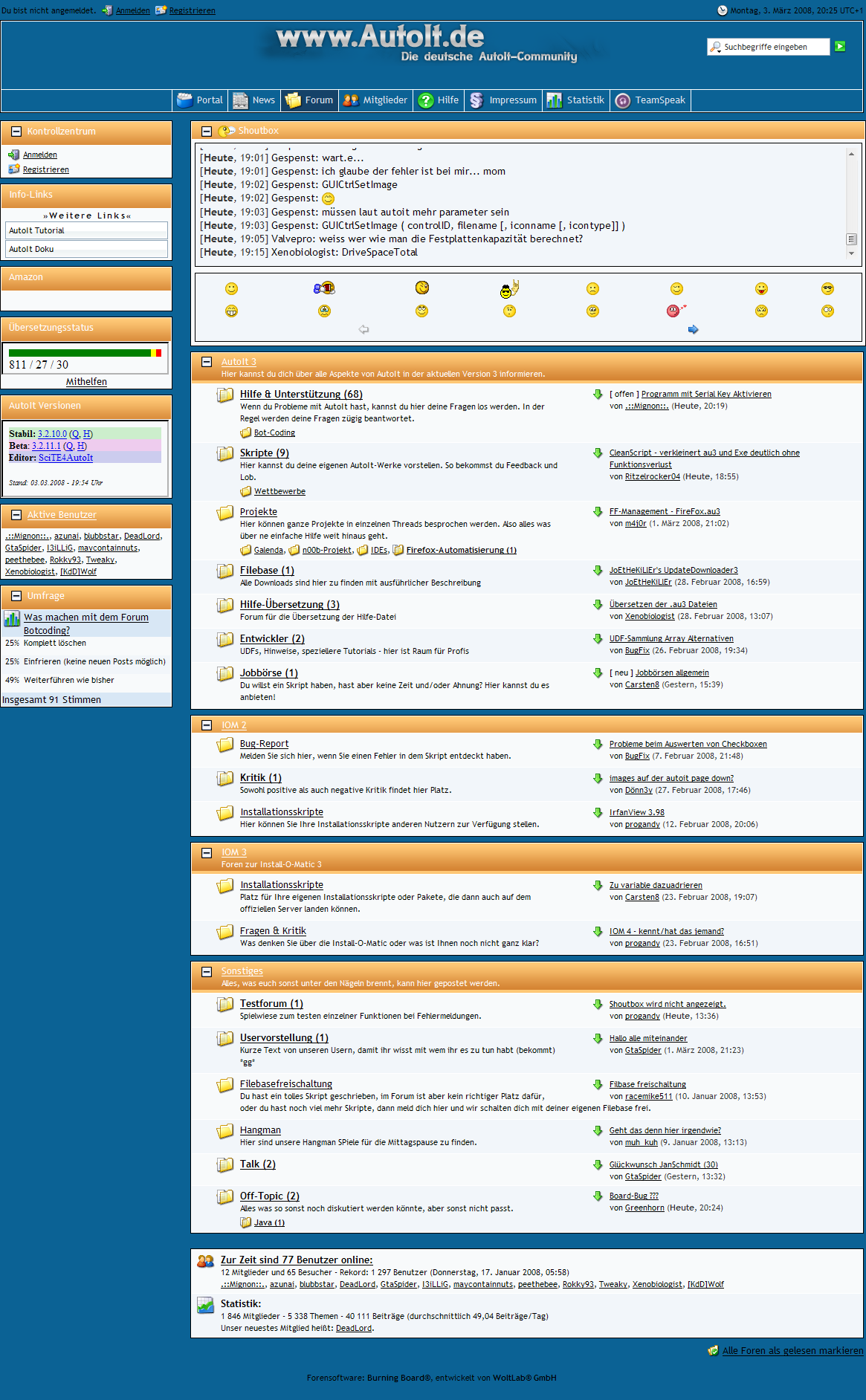
Task: Collapse the AutoIt 3 forum category
Action: (x=207, y=362)
